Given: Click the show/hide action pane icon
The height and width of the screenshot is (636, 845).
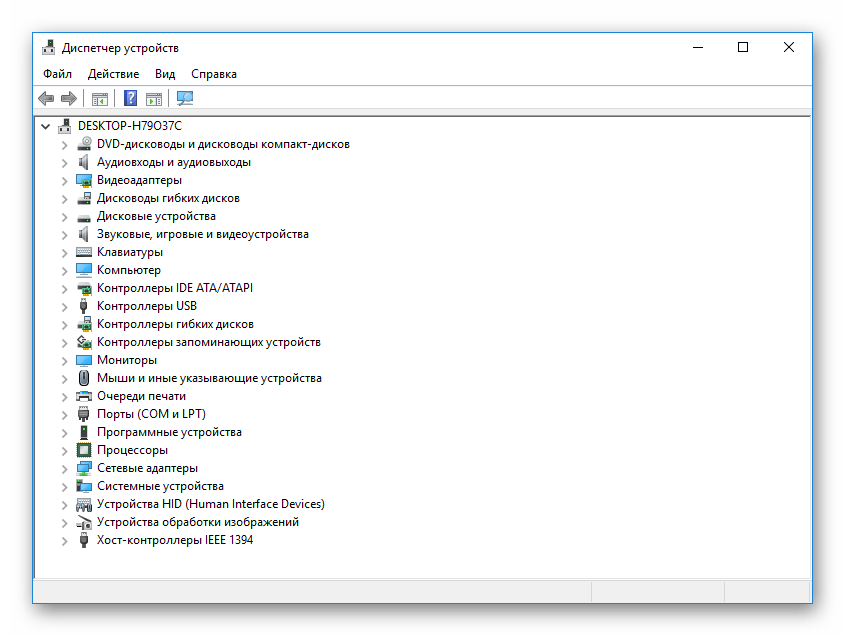Looking at the screenshot, I should click(x=154, y=98).
